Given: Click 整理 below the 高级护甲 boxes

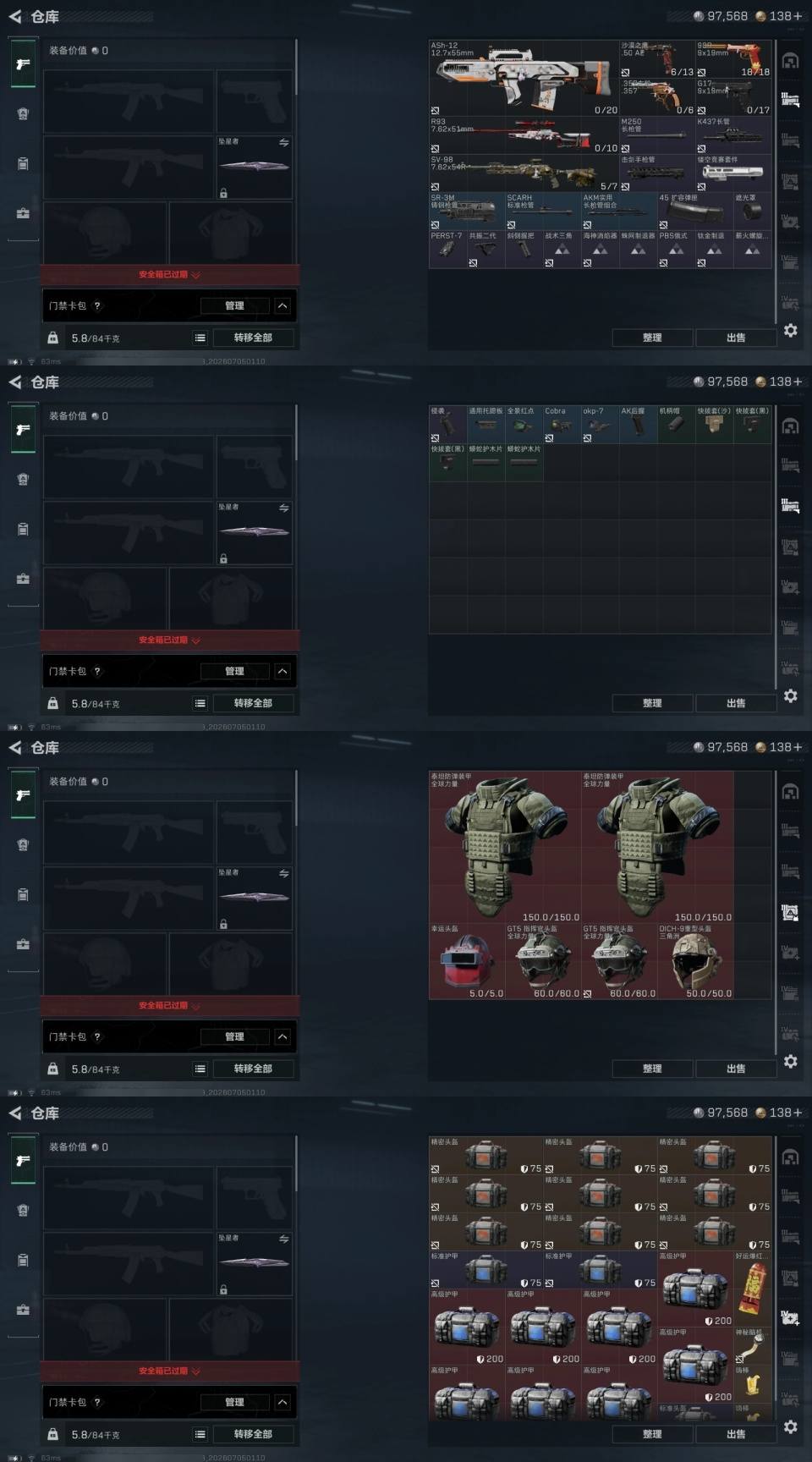Looking at the screenshot, I should [x=652, y=1434].
